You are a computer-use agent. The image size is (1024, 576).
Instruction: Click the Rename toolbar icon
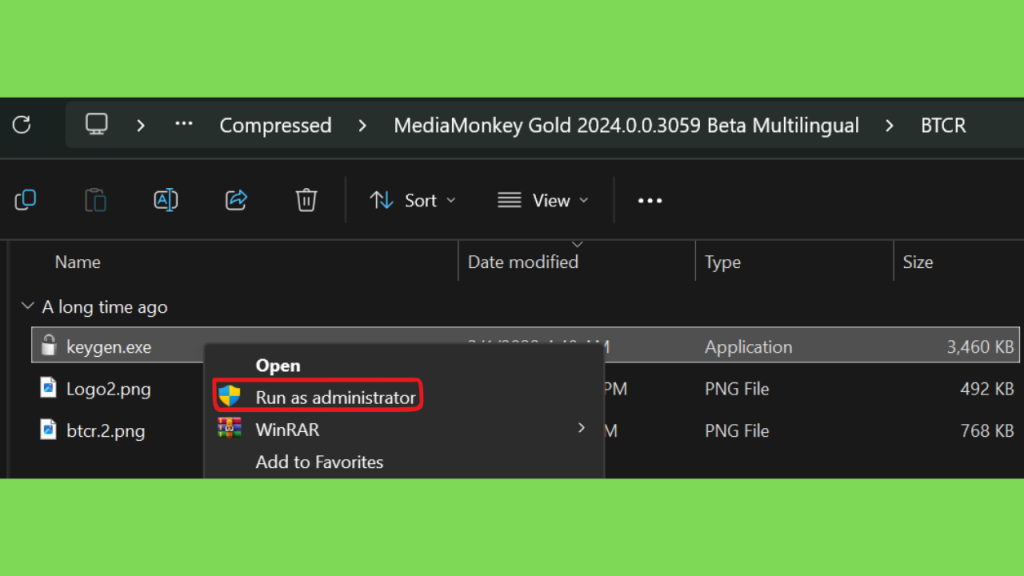(x=166, y=200)
